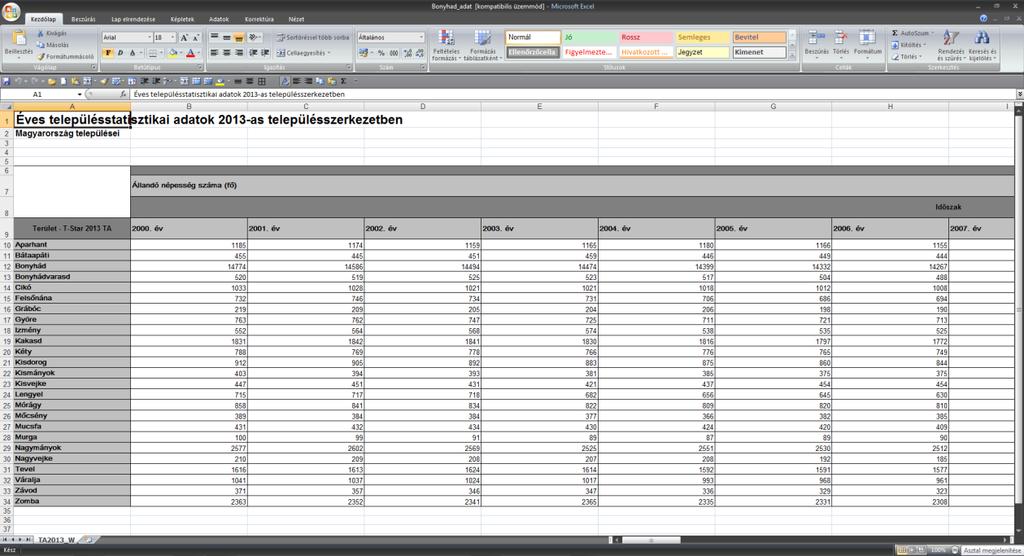Open the Name Box dropdown for A1
This screenshot has height=556, width=1024.
pyautogui.click(x=80, y=94)
